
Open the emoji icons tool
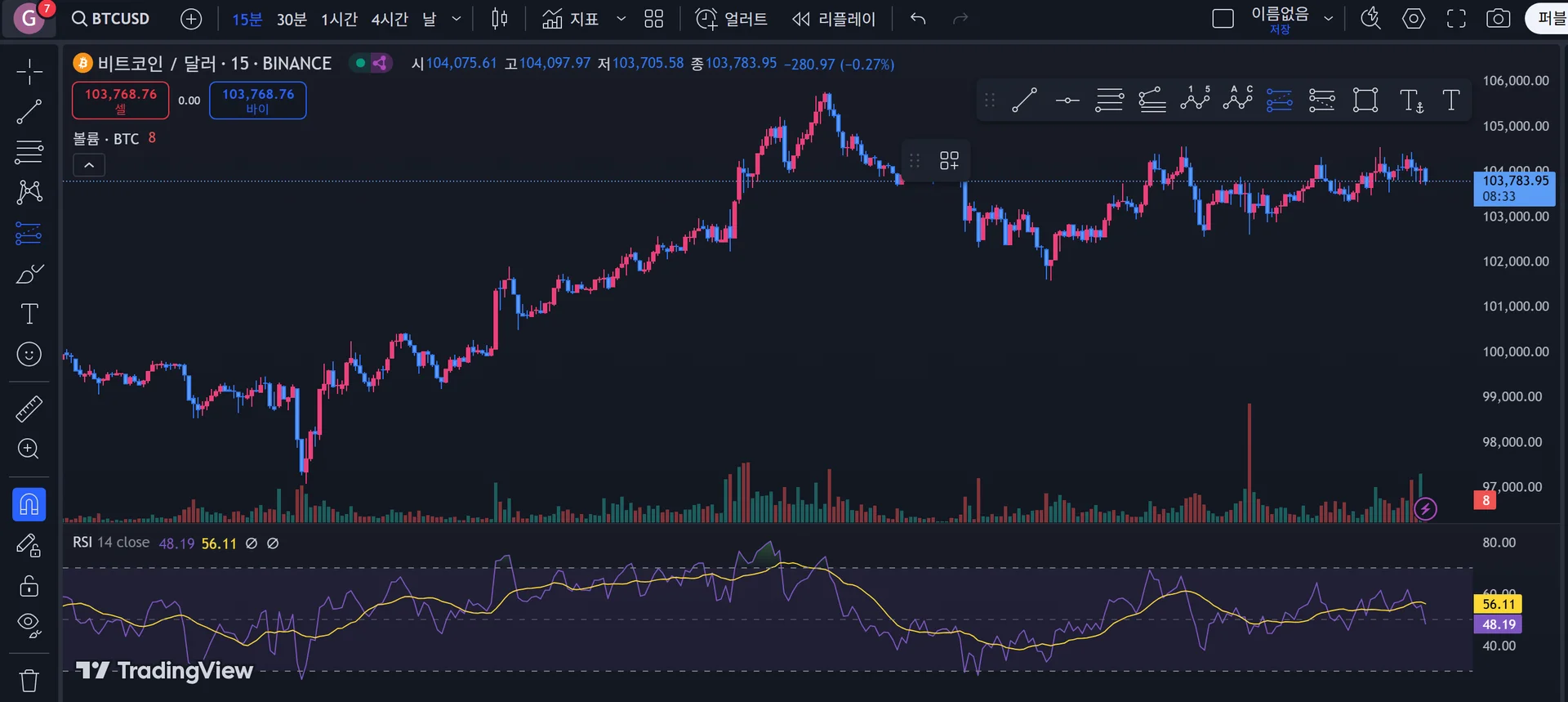coord(29,354)
